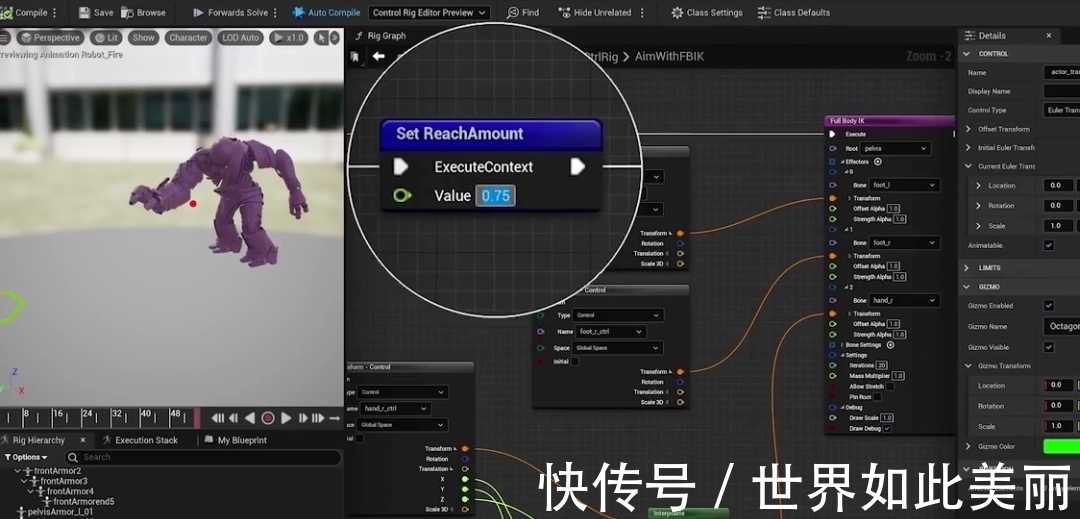The width and height of the screenshot is (1080, 519).
Task: Toggle playback loop arrow
Action: click(334, 418)
